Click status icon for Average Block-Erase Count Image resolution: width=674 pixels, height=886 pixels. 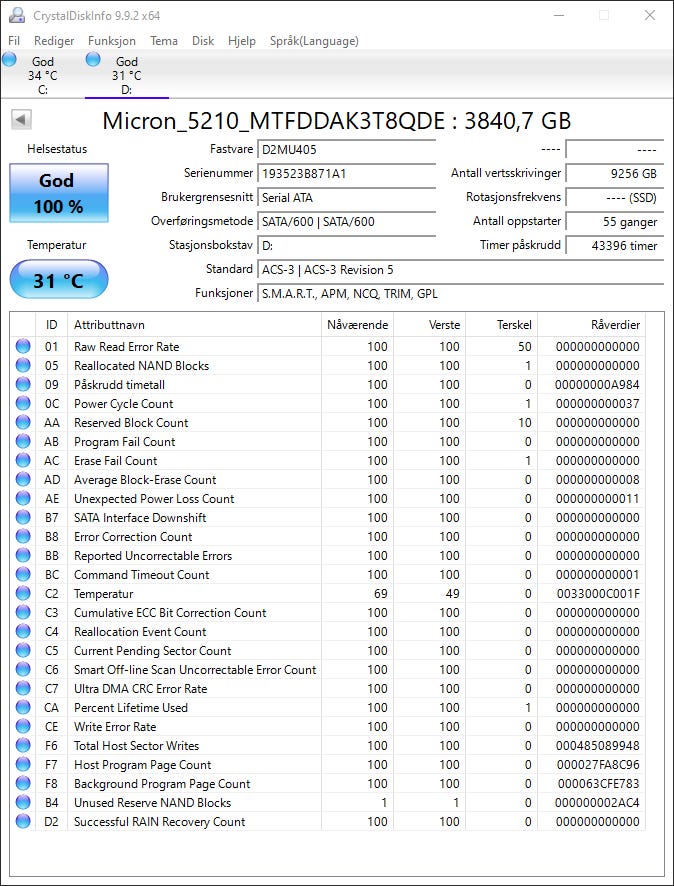(x=23, y=479)
